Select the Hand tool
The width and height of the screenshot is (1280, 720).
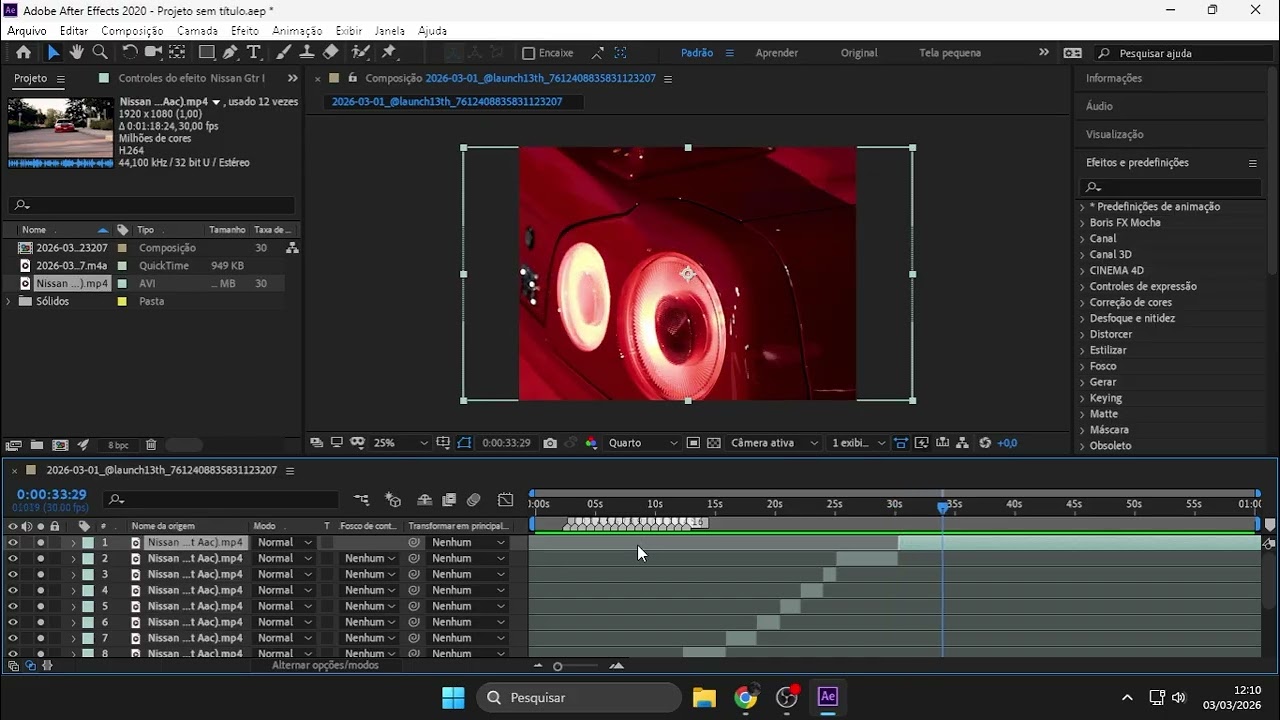coord(76,52)
